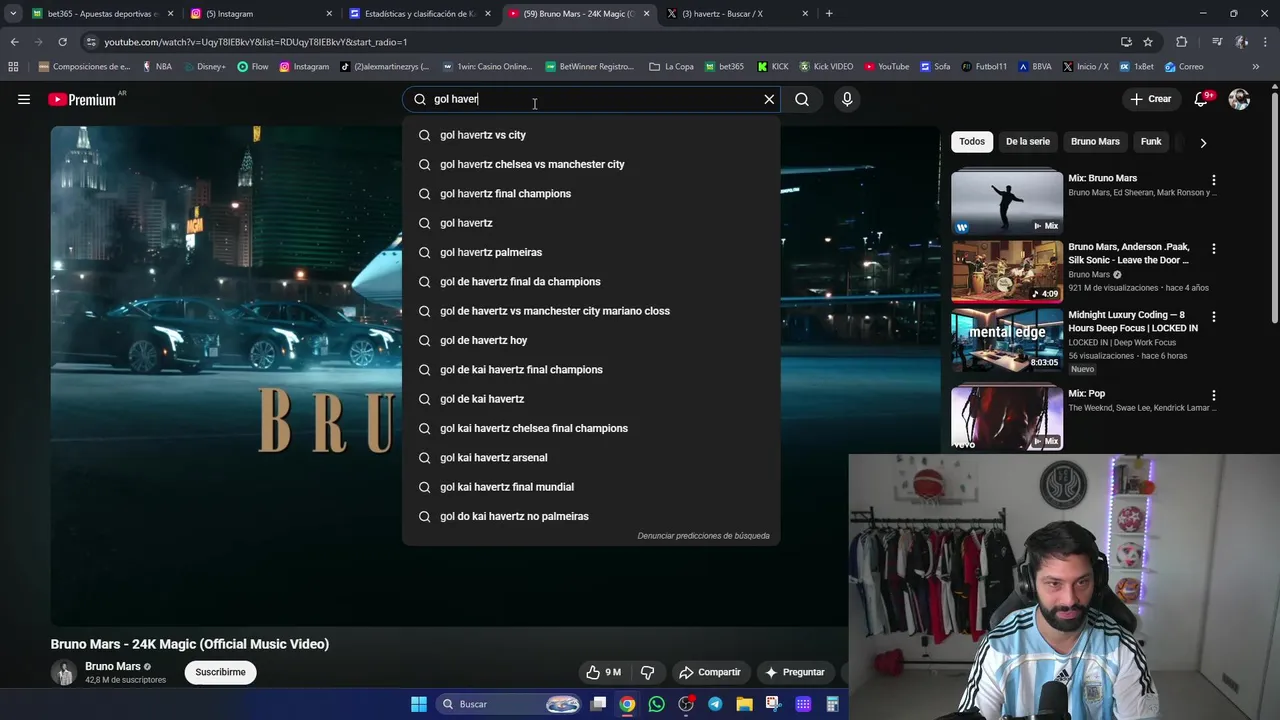Open Bruno Mars channel name link
This screenshot has width=1280, height=720.
coord(112,666)
